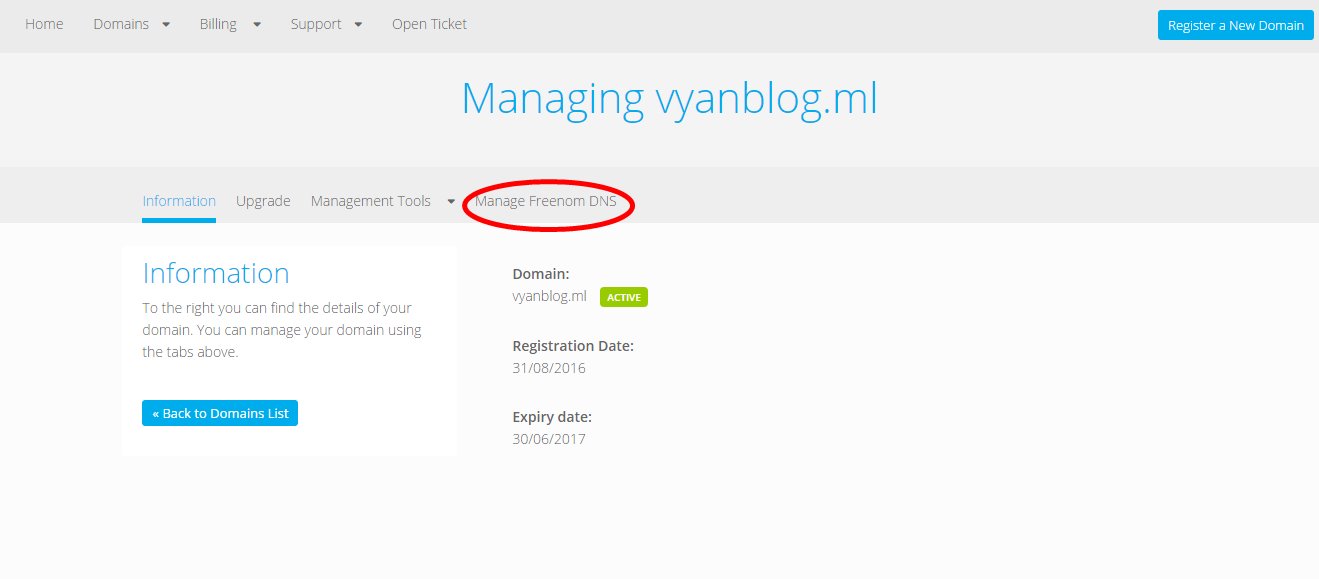Click the expiry date 30/06/2017
Image resolution: width=1319 pixels, height=579 pixels.
pyautogui.click(x=549, y=439)
